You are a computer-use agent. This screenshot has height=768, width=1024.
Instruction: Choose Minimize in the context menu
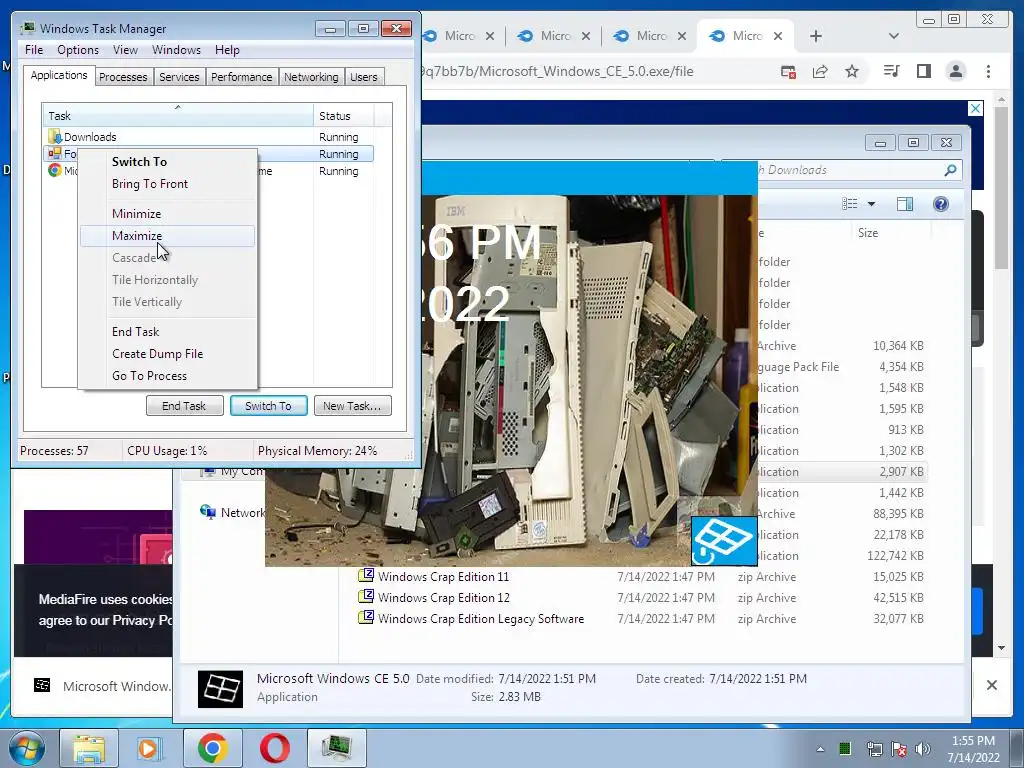click(136, 214)
